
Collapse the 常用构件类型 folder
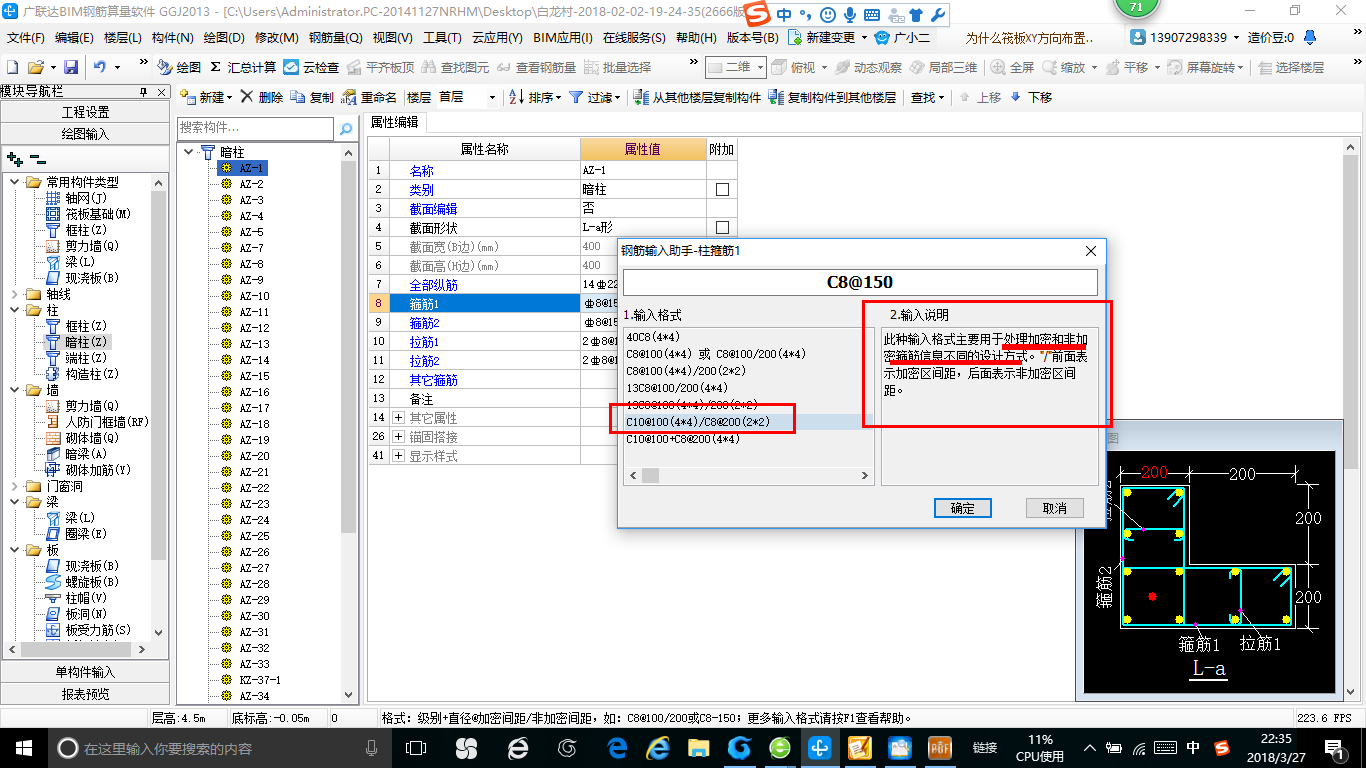[15, 182]
